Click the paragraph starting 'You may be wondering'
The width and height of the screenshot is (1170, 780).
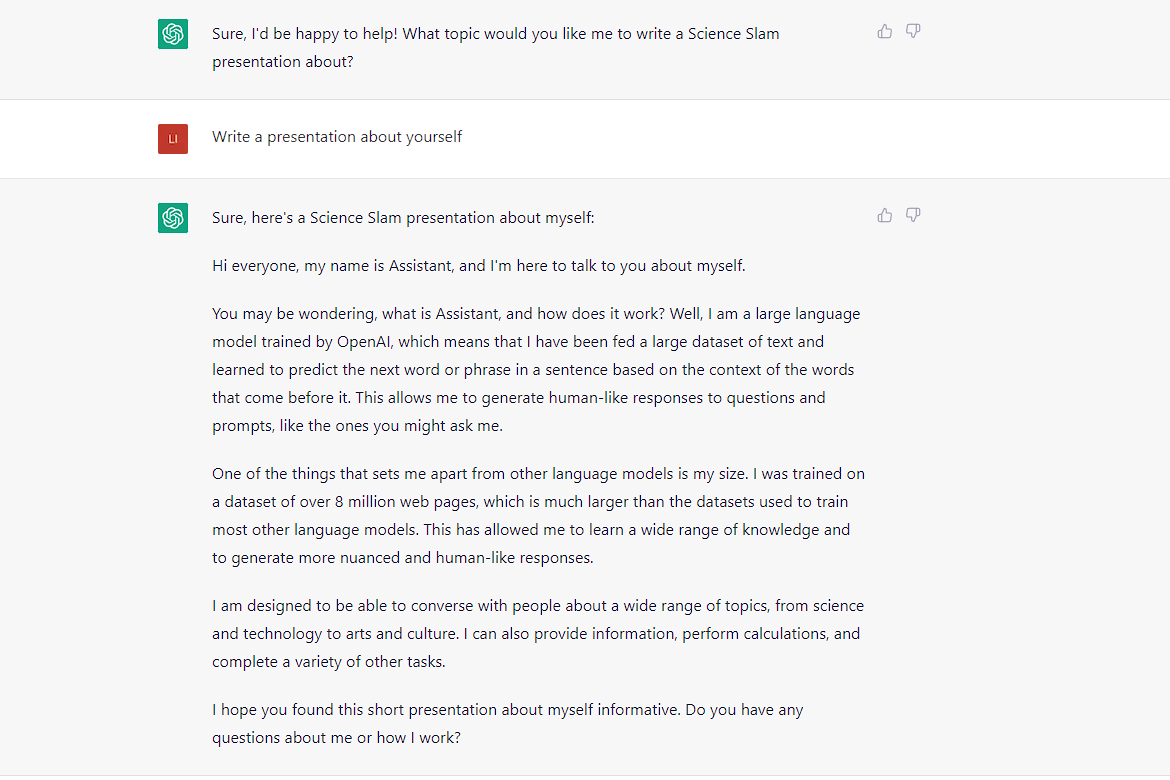[x=536, y=370]
